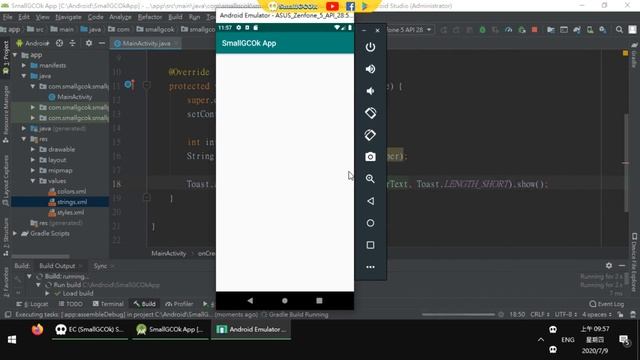Open the Event Log
The height and width of the screenshot is (360, 640).
coord(607,304)
